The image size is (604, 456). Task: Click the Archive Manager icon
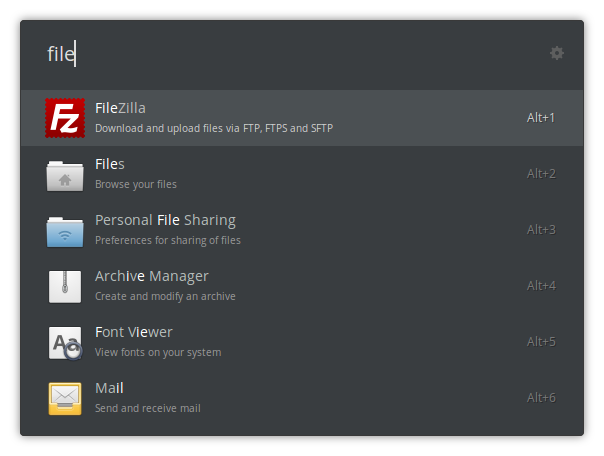65,286
